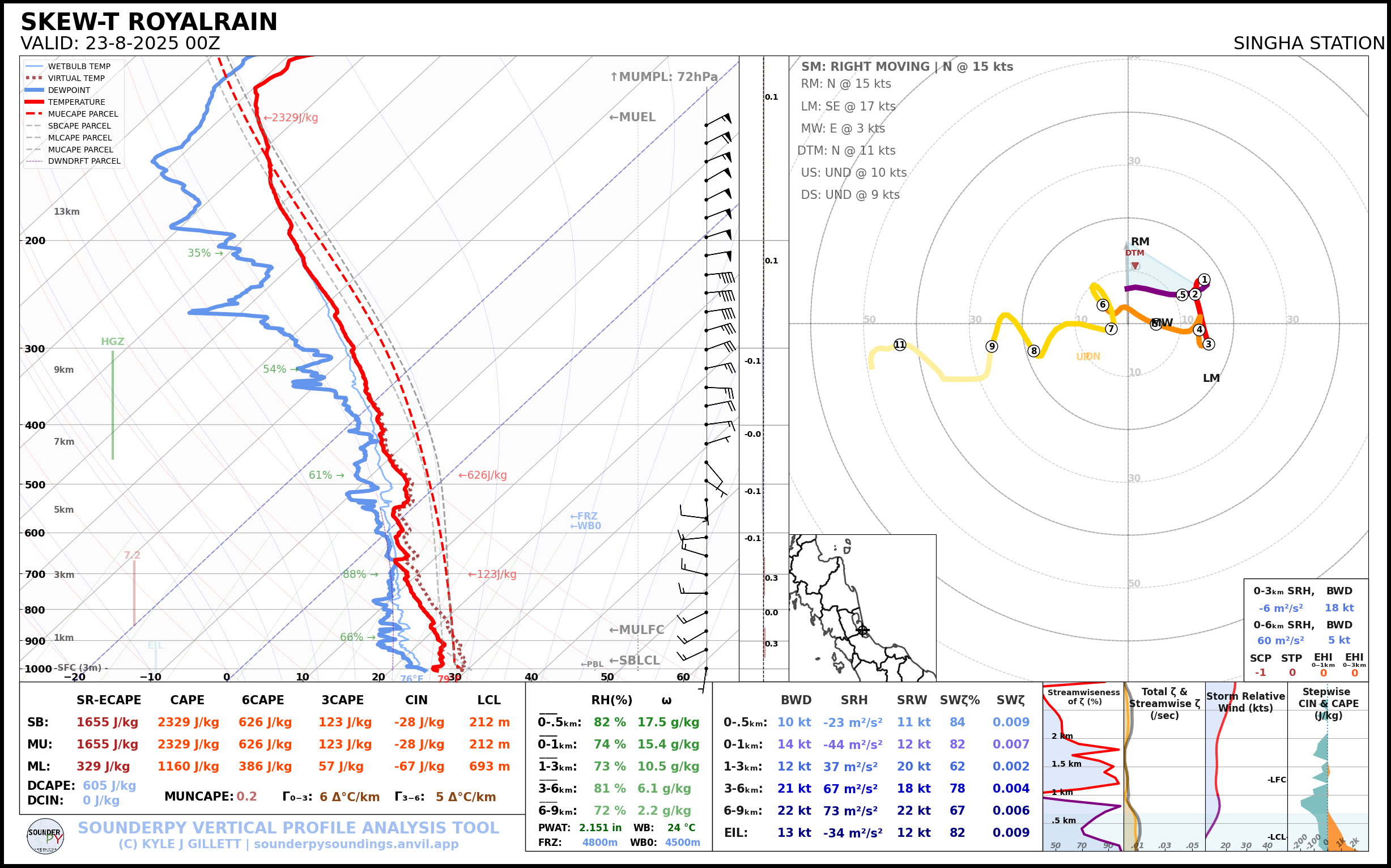1391x868 pixels.
Task: Click the sounderpysoundings.anvil.app link text
Action: tap(356, 844)
